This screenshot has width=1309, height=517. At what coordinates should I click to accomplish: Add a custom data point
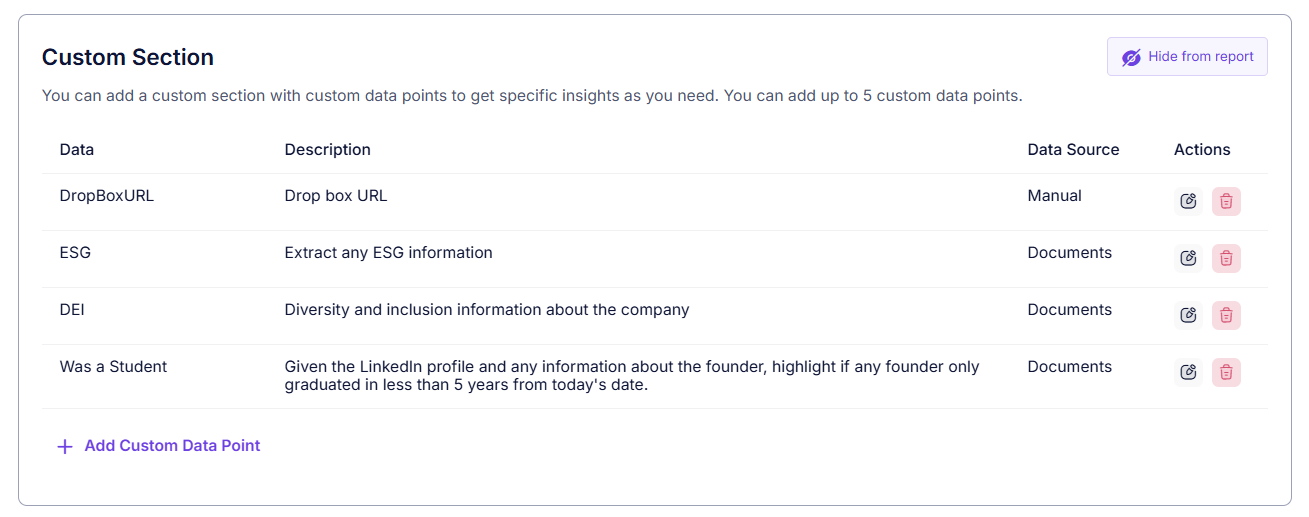pos(172,446)
